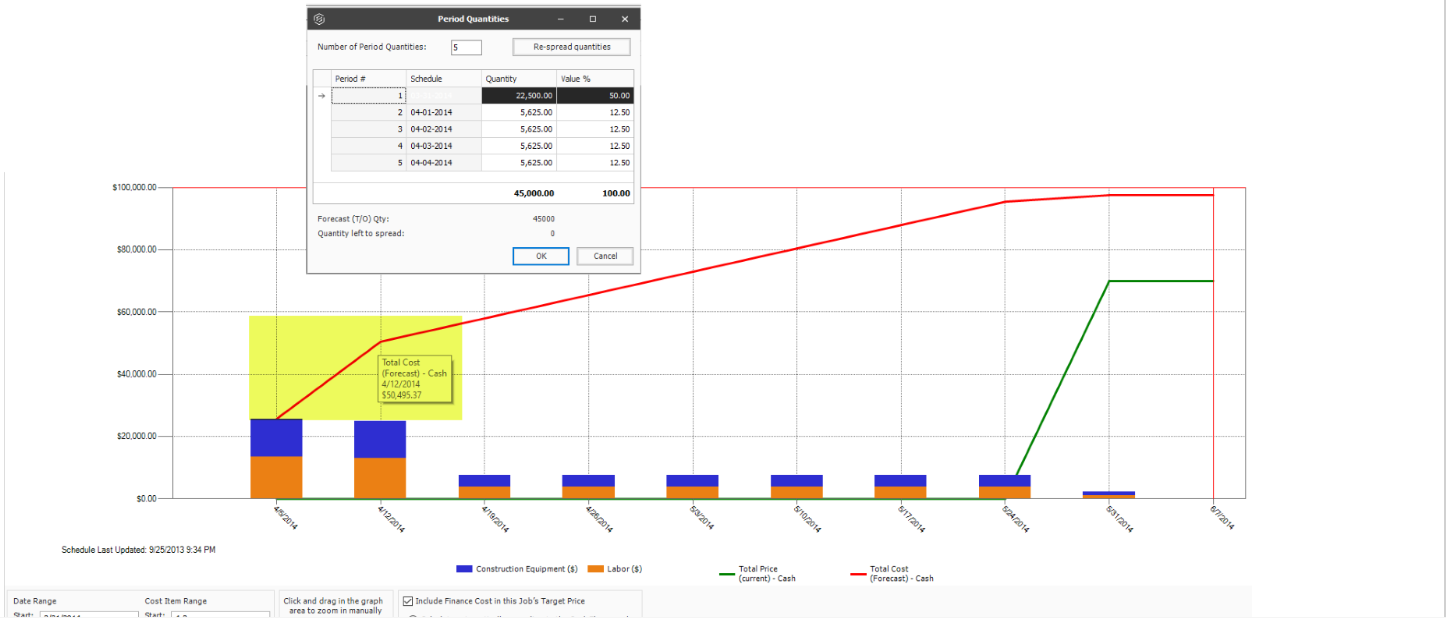Click the Labor legend orange swatch
The width and height of the screenshot is (1446, 618).
(595, 569)
